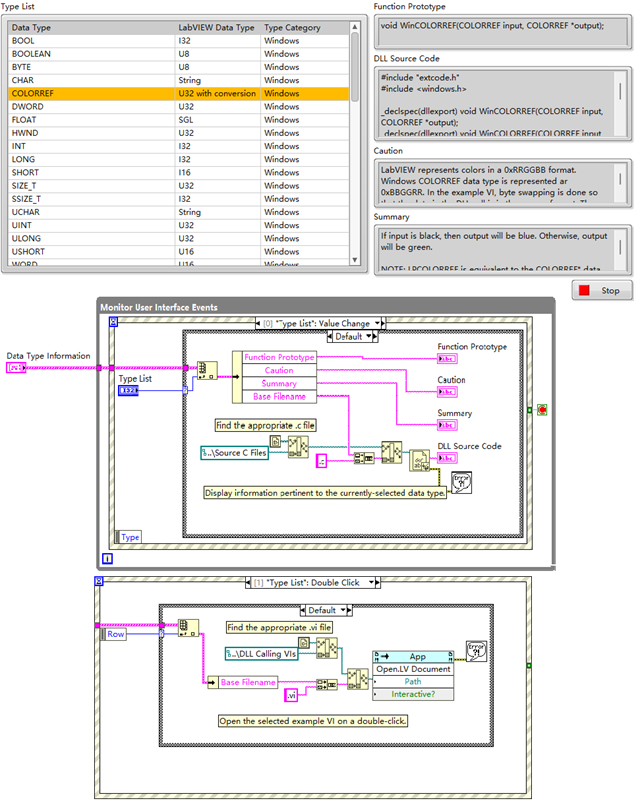
Task: Go to next event case of Double Click structure
Action: click(x=378, y=583)
